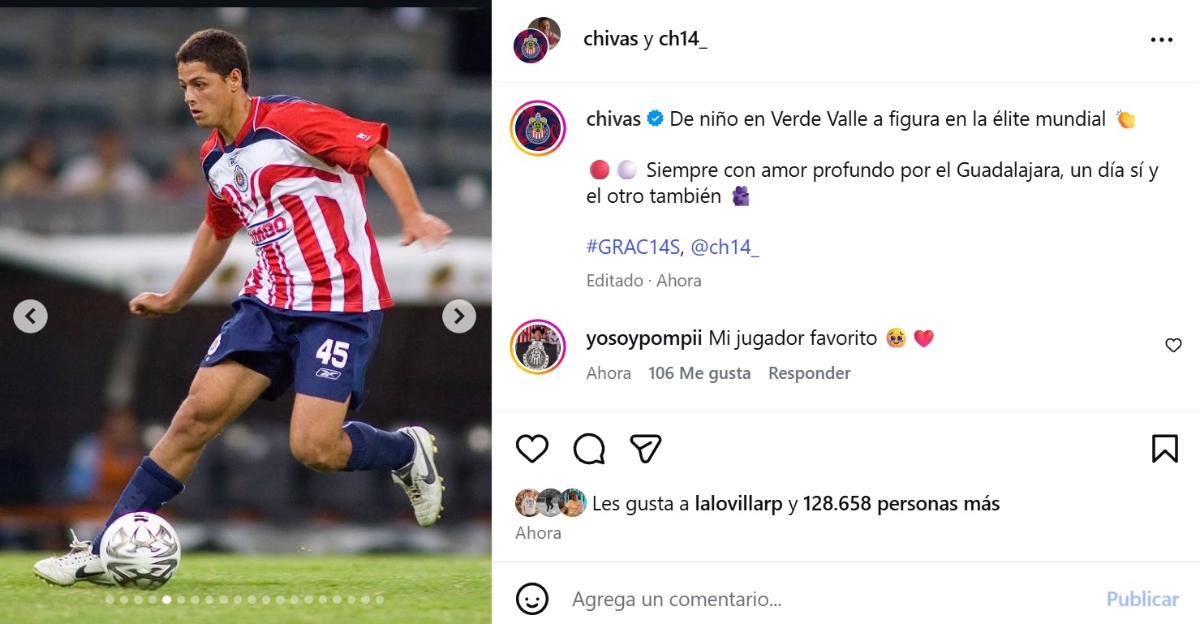Open yosoypompii's profile avatar
Image resolution: width=1200 pixels, height=624 pixels.
tap(538, 347)
